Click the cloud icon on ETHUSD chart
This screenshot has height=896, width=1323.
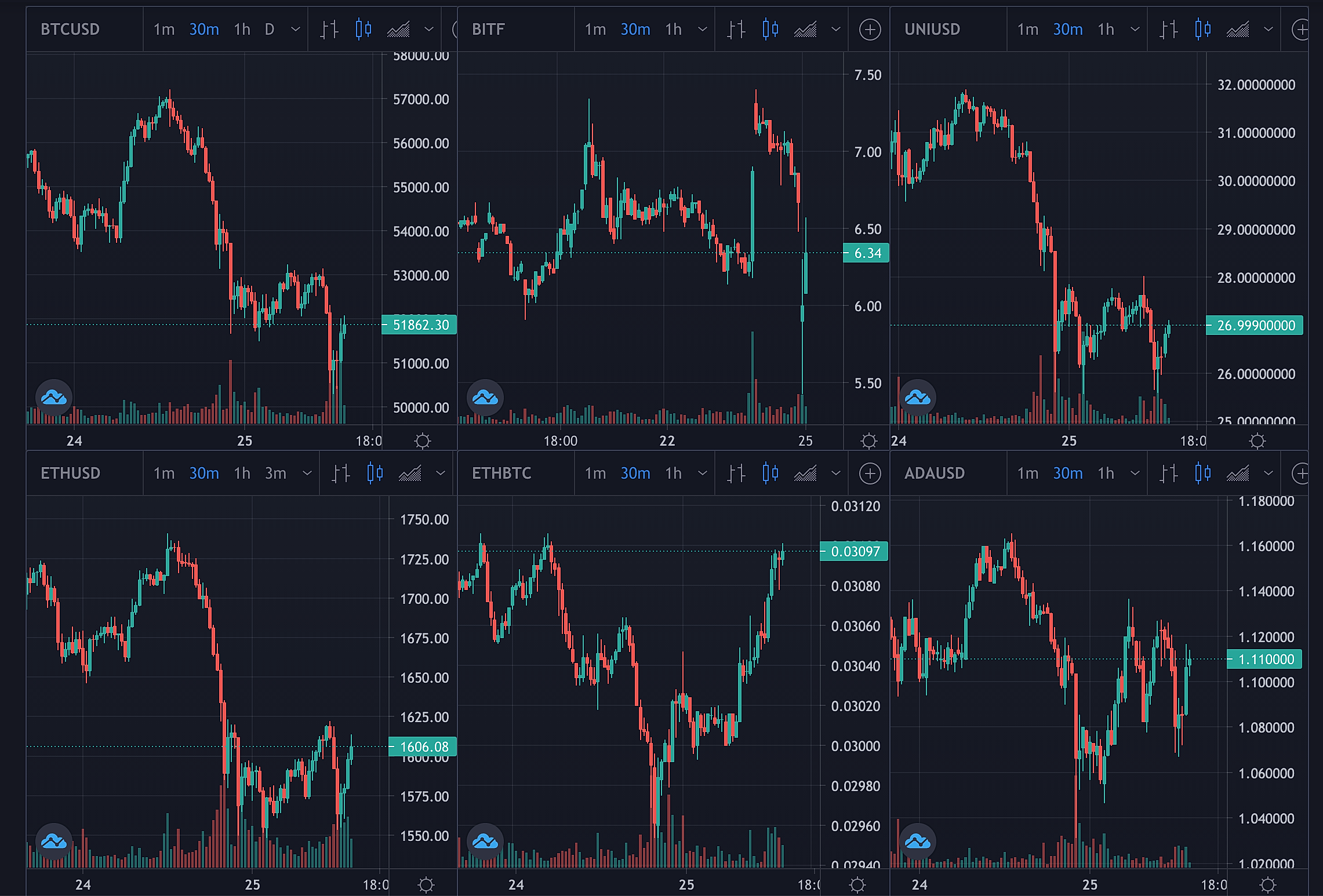(54, 841)
